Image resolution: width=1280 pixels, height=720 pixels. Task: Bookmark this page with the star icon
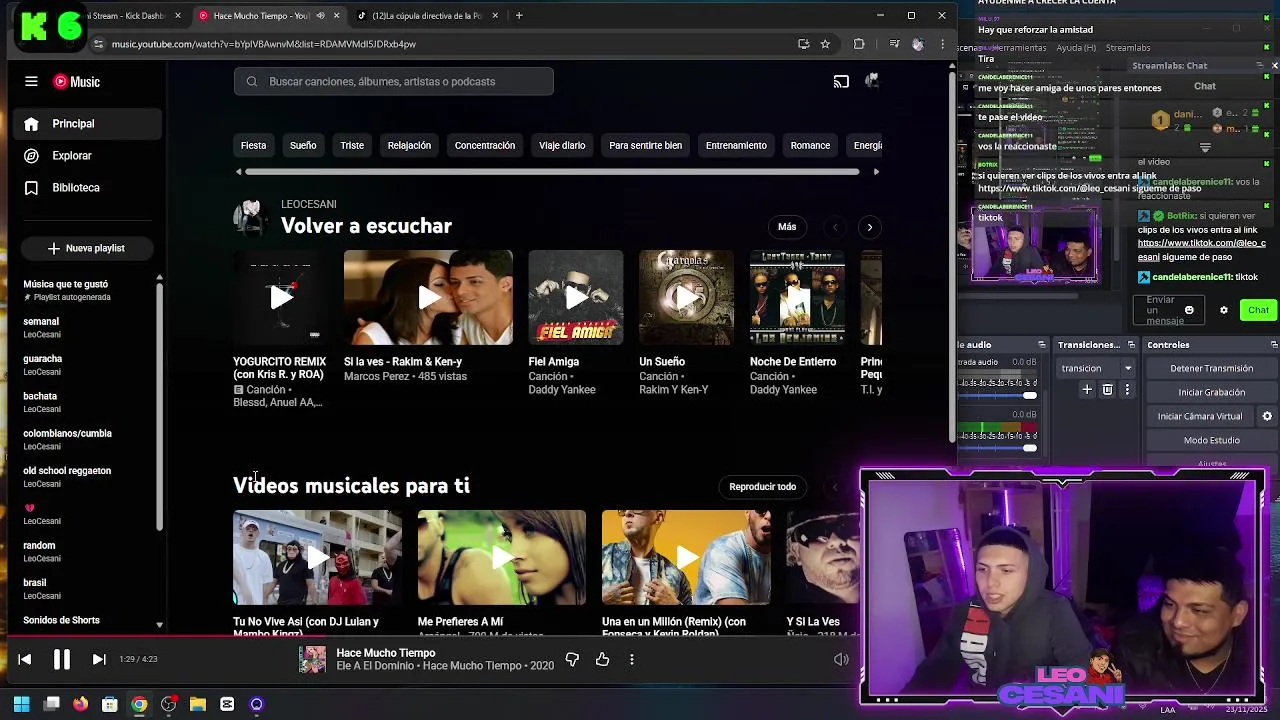(825, 44)
